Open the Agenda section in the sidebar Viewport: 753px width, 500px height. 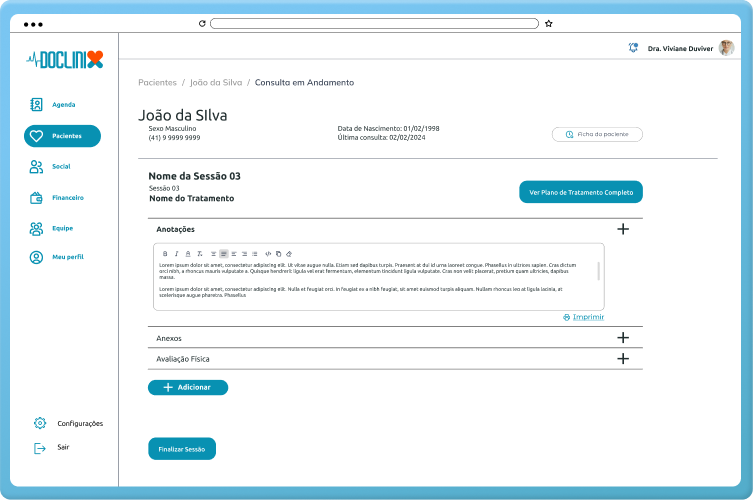click(62, 105)
